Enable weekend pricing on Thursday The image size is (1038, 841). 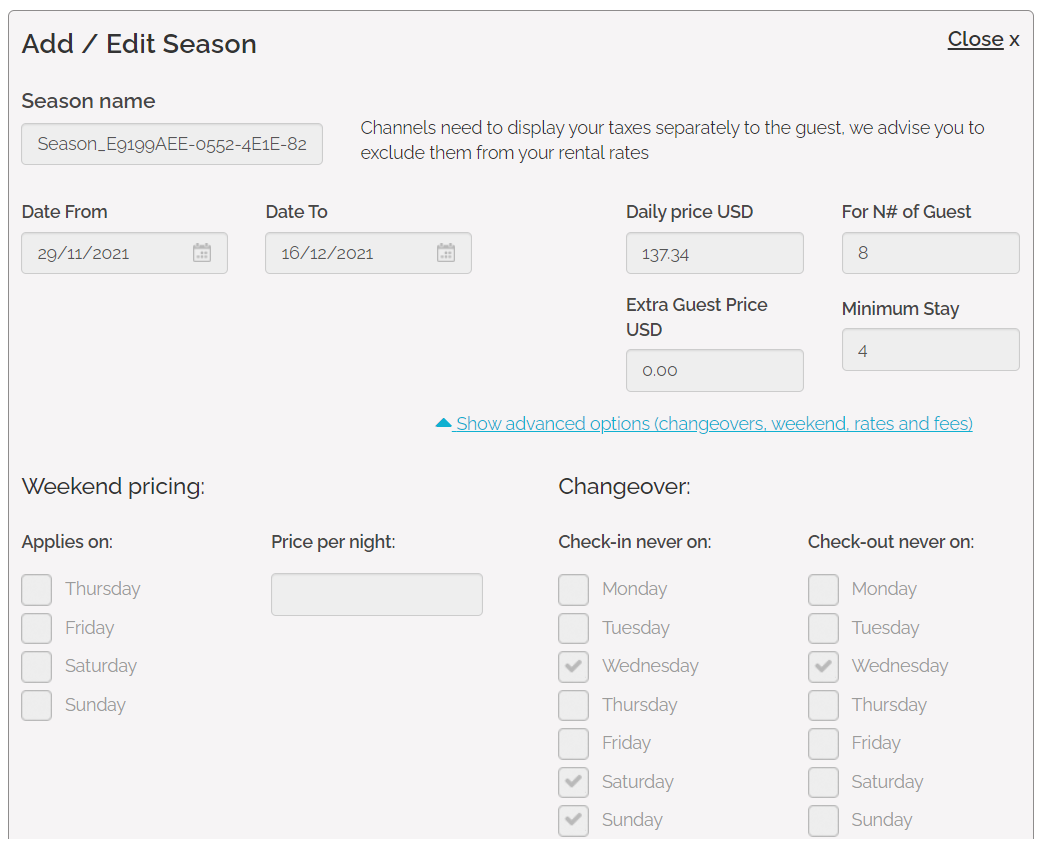point(37,590)
